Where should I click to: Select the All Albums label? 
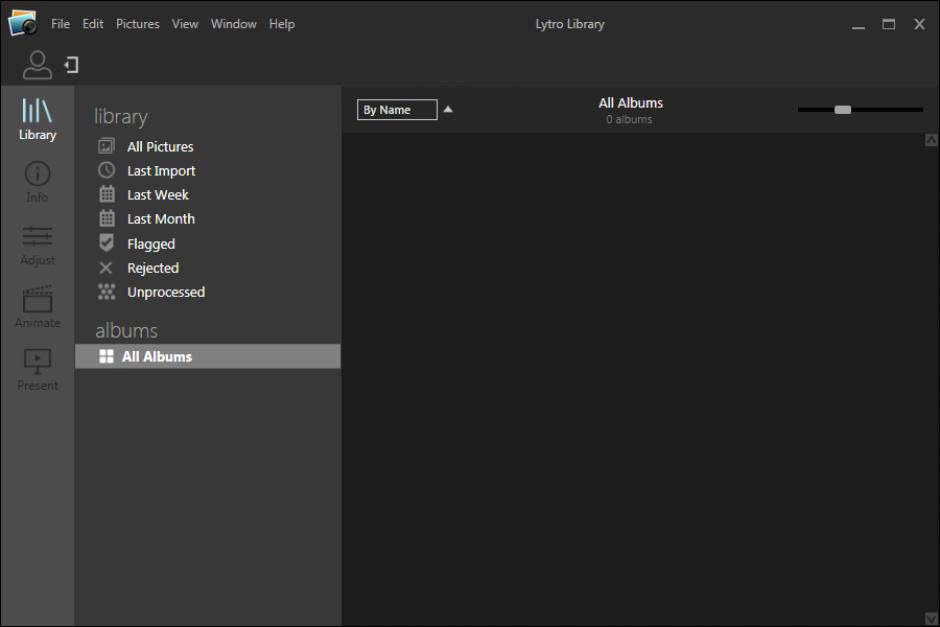tap(157, 357)
